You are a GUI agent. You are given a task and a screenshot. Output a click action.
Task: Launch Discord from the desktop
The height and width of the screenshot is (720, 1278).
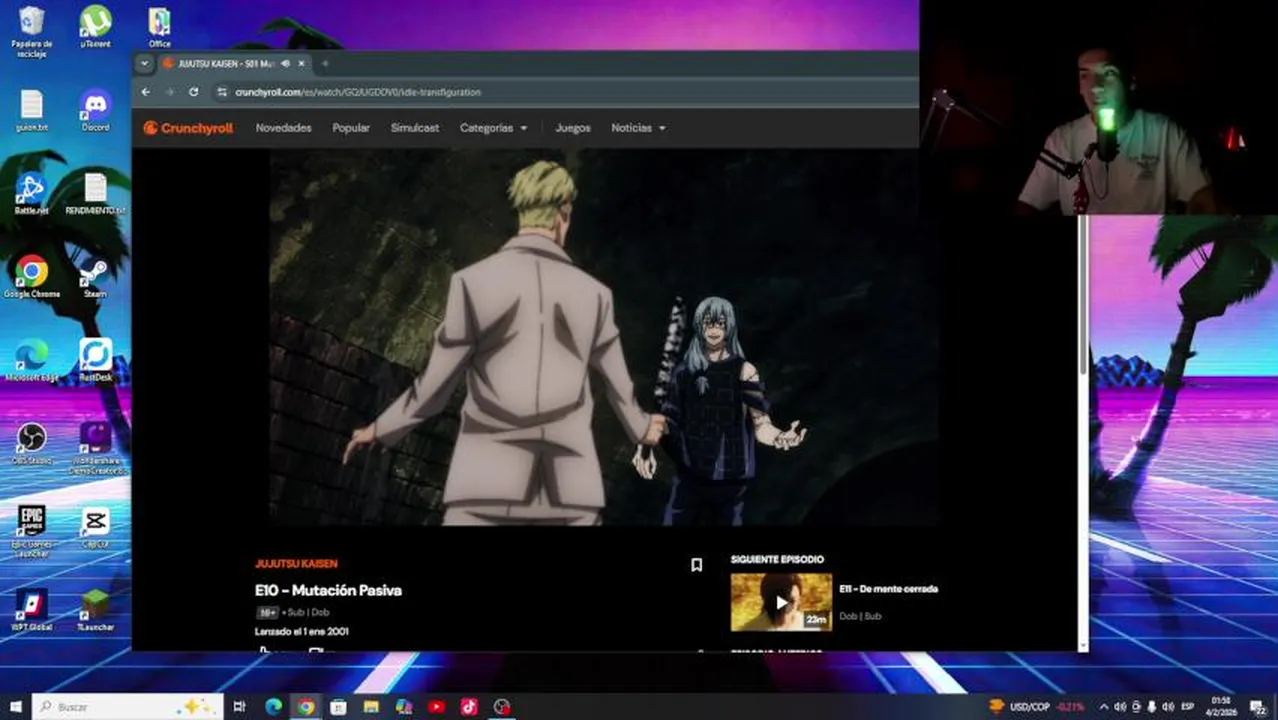coord(96,111)
